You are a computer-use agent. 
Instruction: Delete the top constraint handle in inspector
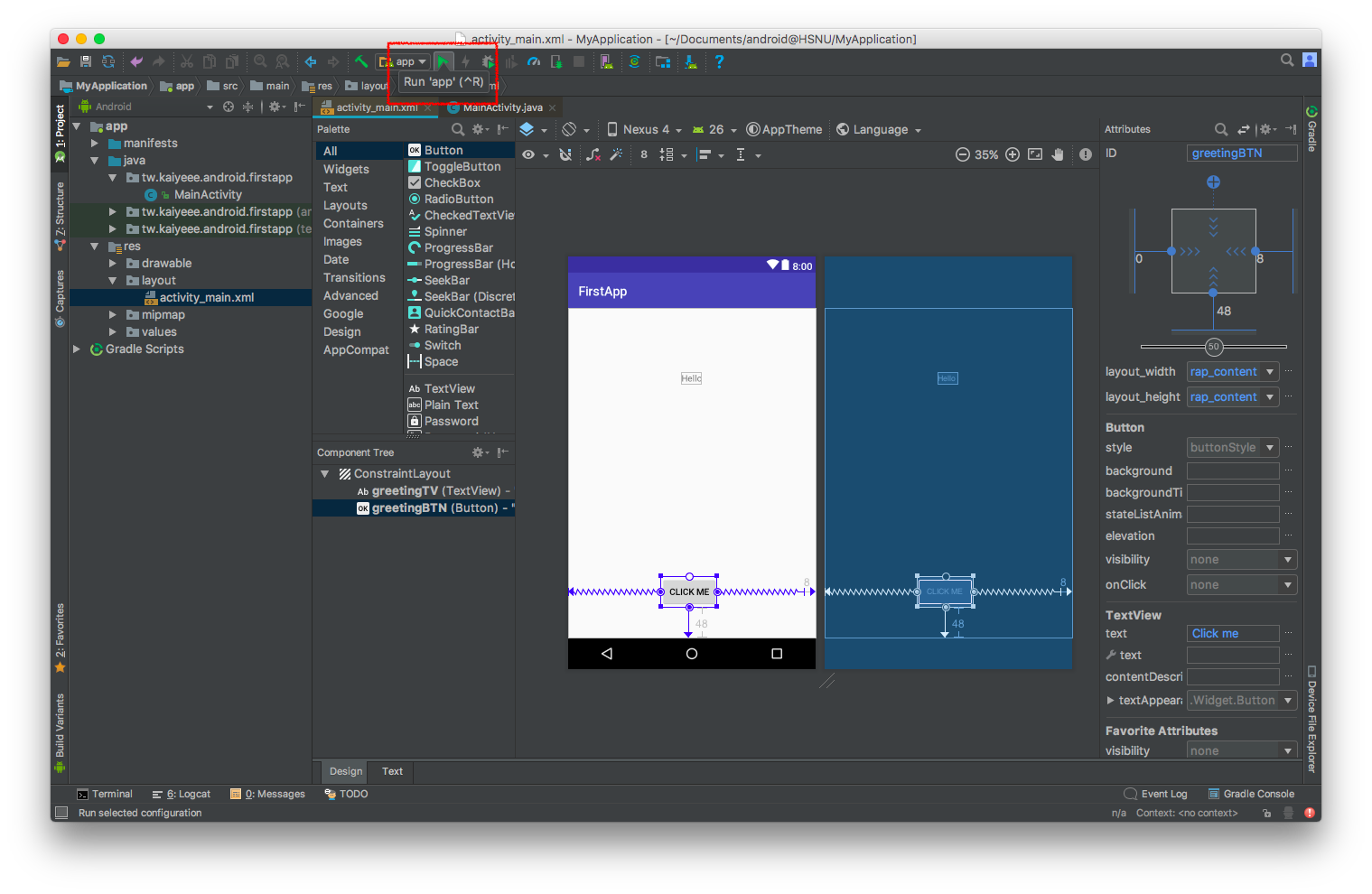(x=1213, y=182)
